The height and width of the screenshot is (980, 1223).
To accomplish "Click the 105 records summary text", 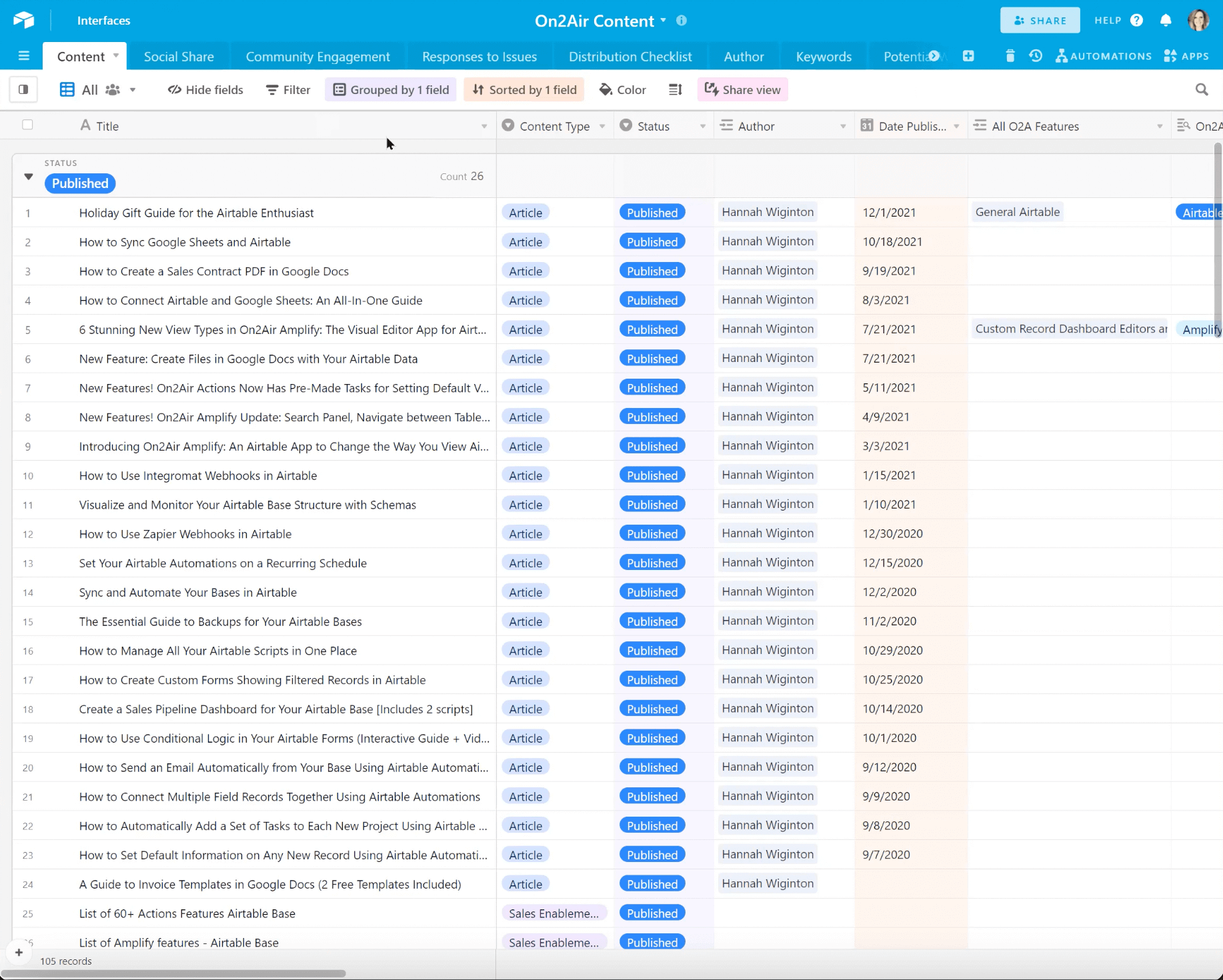I will pyautogui.click(x=66, y=961).
